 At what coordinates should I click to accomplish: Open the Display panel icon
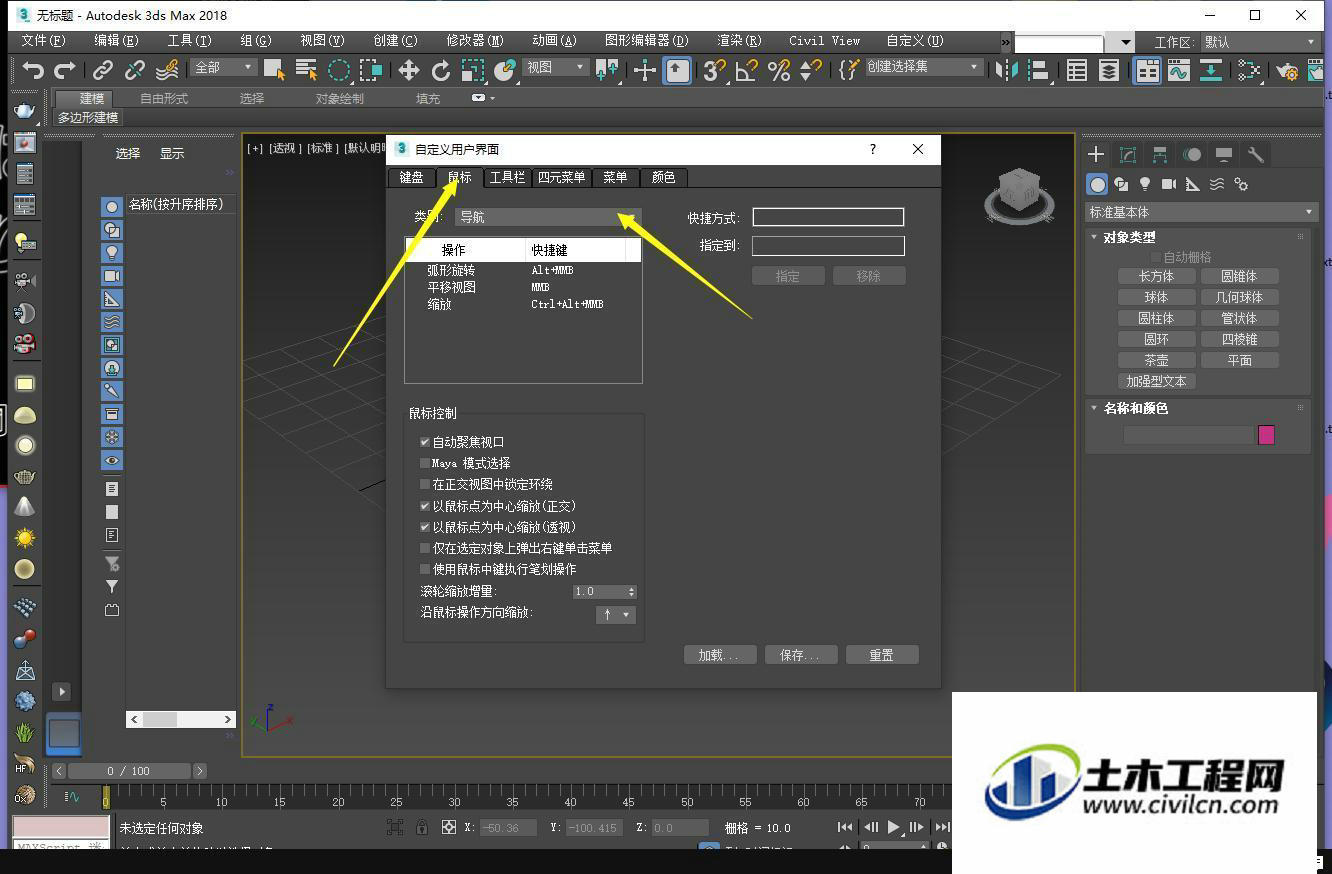click(x=1224, y=154)
